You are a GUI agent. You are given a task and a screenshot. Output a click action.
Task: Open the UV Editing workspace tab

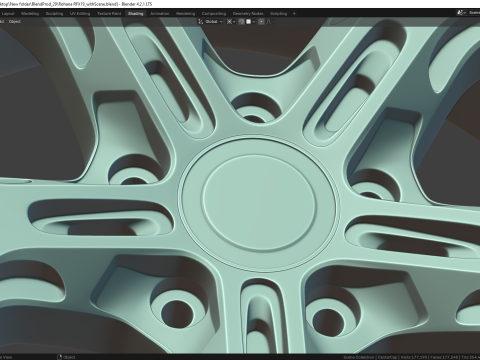(80, 14)
